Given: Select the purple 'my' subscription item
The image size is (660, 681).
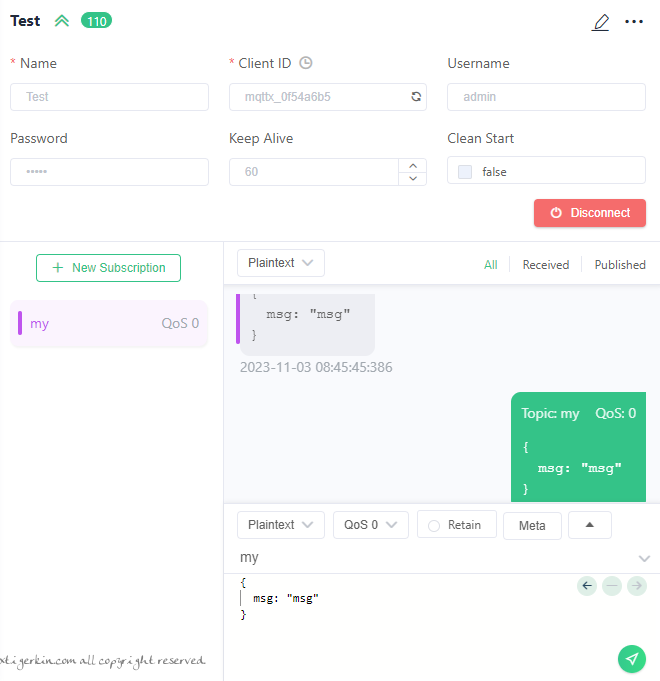Looking at the screenshot, I should (x=109, y=323).
